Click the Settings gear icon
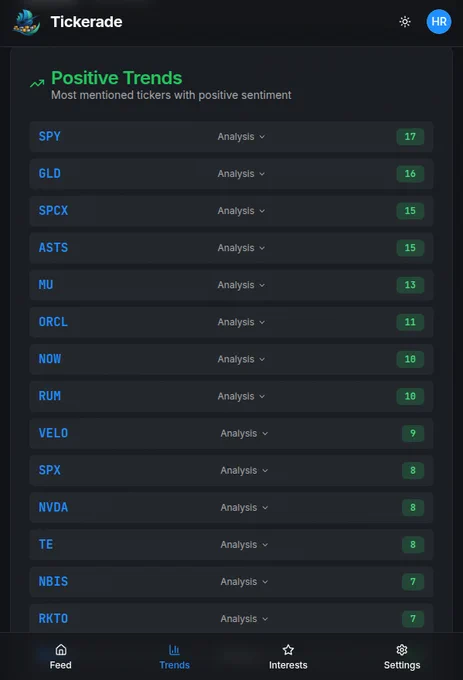 point(402,649)
